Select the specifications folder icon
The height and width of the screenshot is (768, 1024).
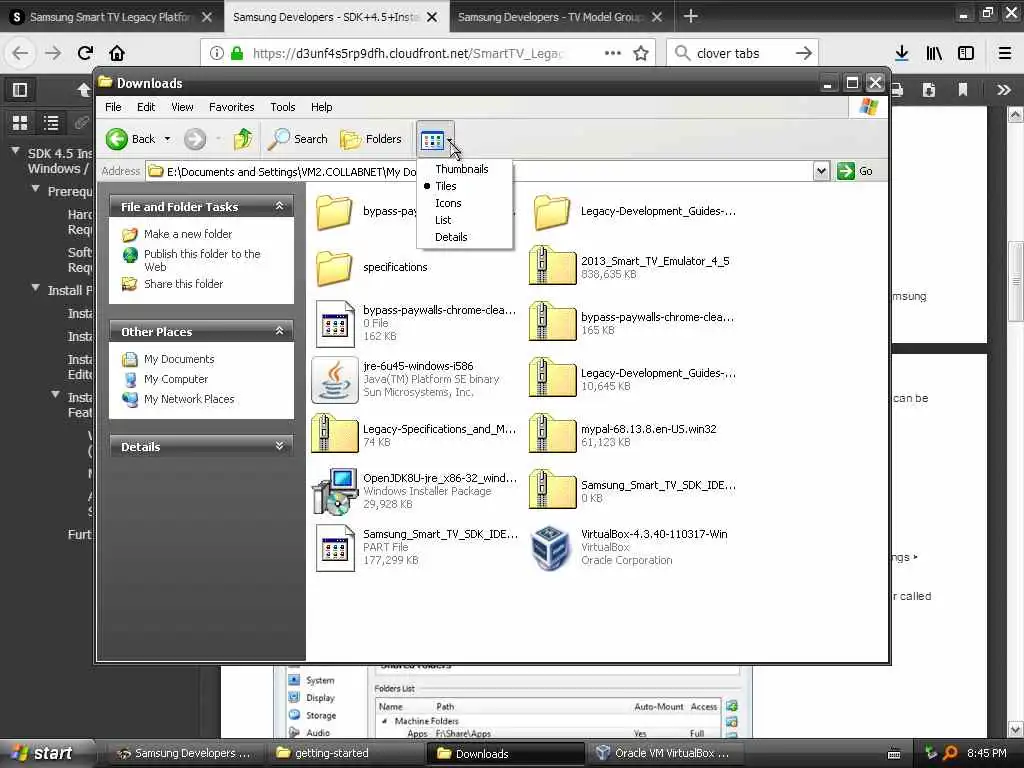coord(334,267)
